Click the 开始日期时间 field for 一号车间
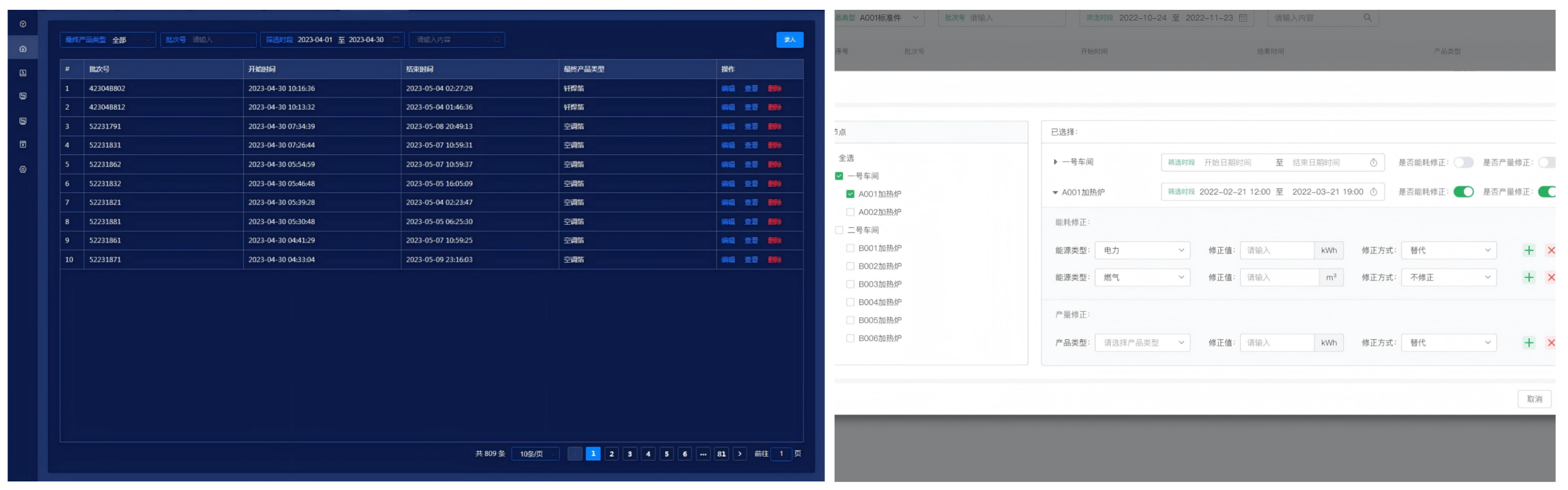Screen dimensions: 1568x490 pos(1227,163)
